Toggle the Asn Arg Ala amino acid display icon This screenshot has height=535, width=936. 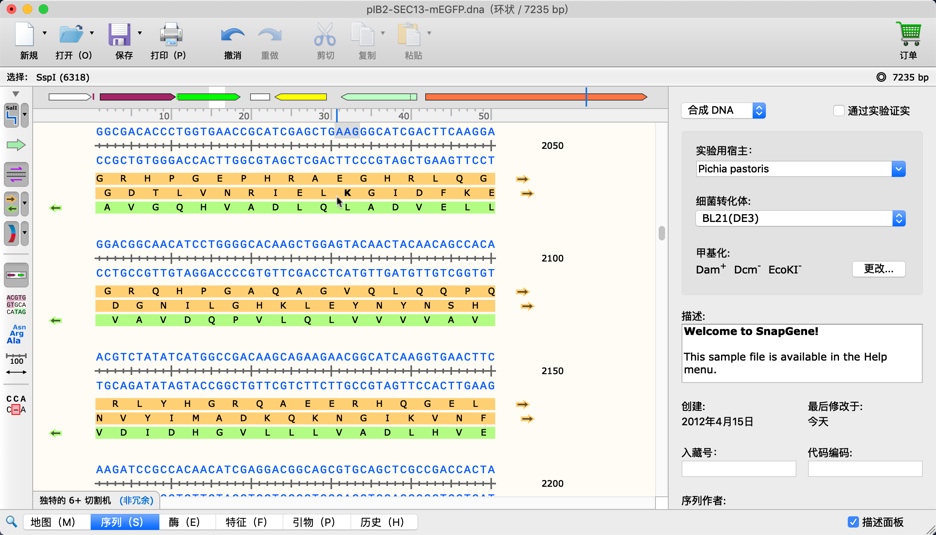pyautogui.click(x=16, y=334)
